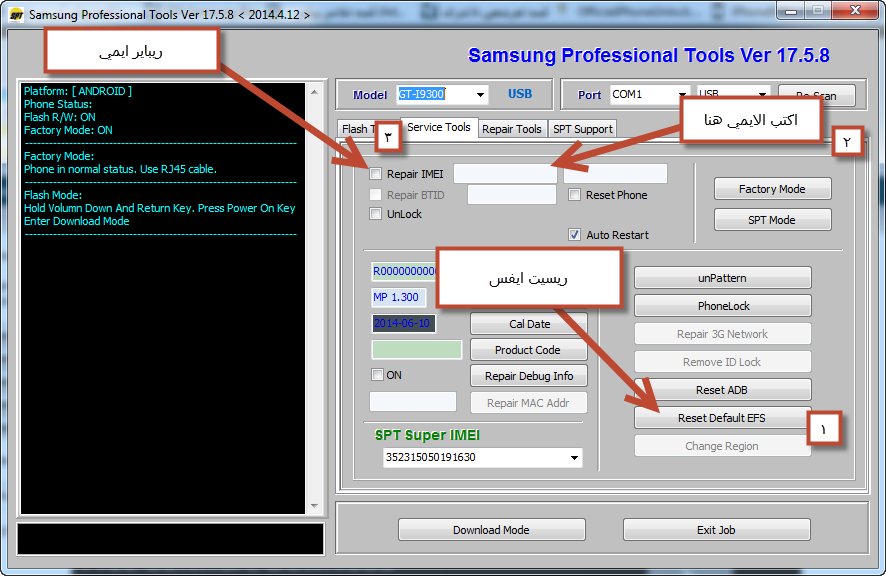Screen dimensions: 886x576
Task: Click the Re-Scan button
Action: (x=816, y=96)
